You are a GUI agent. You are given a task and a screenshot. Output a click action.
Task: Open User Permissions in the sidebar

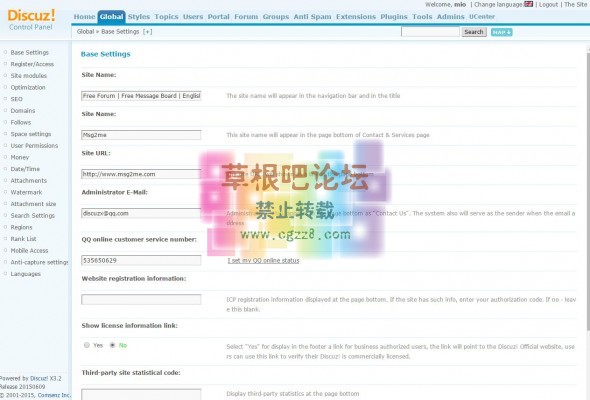coord(34,146)
